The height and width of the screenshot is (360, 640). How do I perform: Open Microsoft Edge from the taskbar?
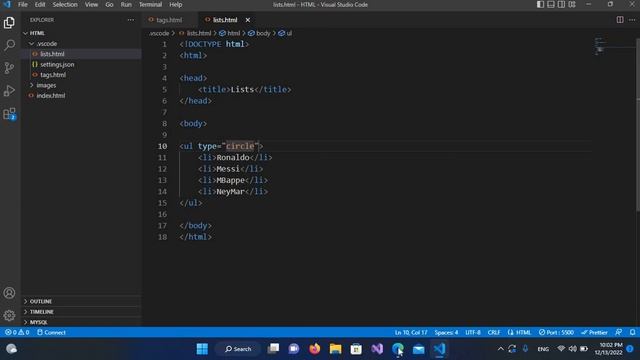pos(398,349)
